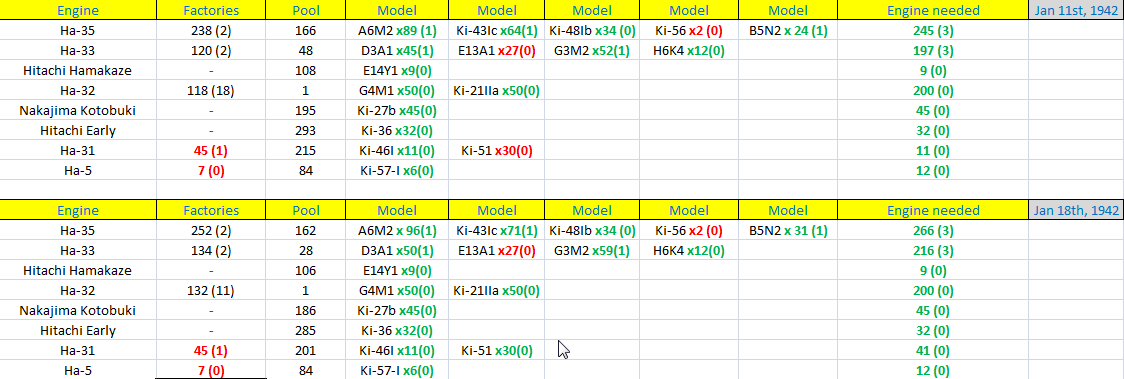Select Ha-31 pool value '215'

pyautogui.click(x=305, y=150)
